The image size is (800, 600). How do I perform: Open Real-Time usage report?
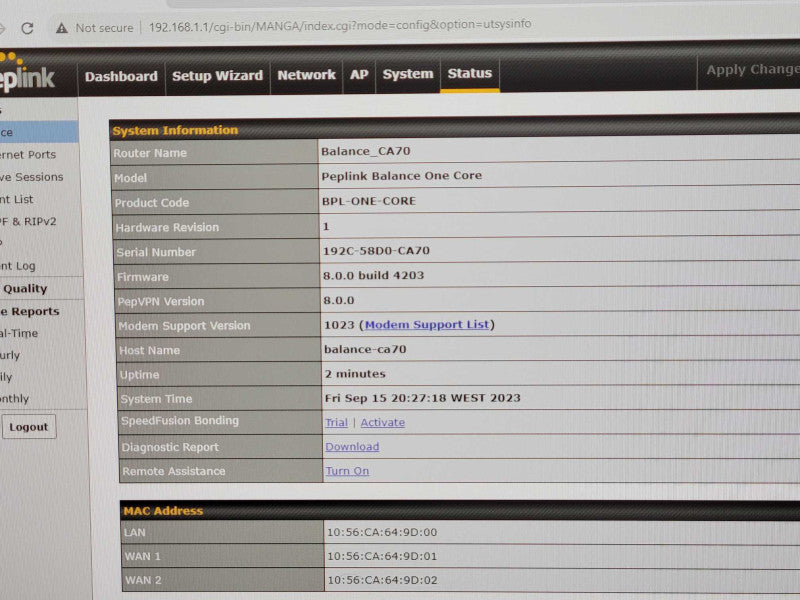(19, 333)
